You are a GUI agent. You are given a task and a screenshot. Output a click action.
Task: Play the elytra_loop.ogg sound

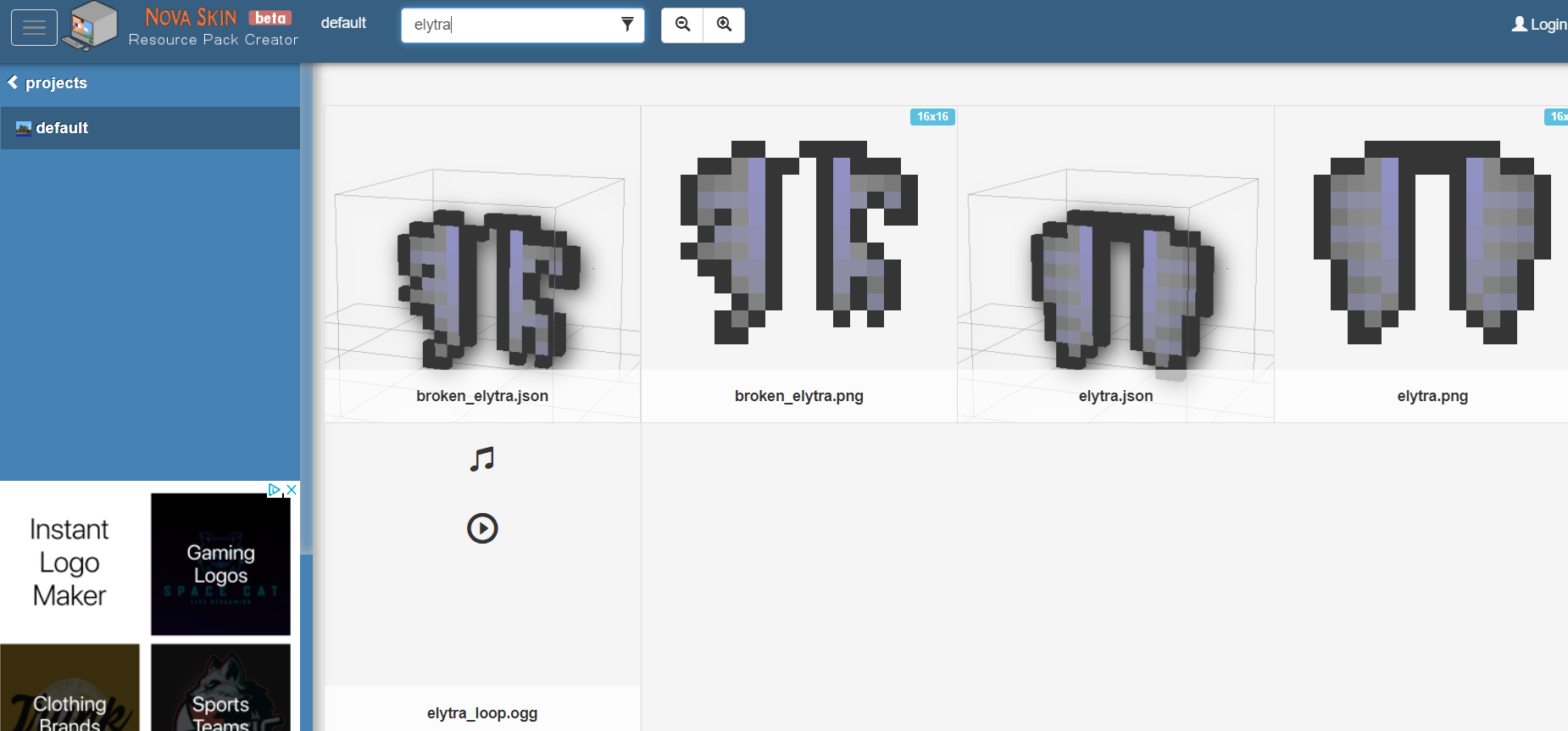click(x=482, y=528)
